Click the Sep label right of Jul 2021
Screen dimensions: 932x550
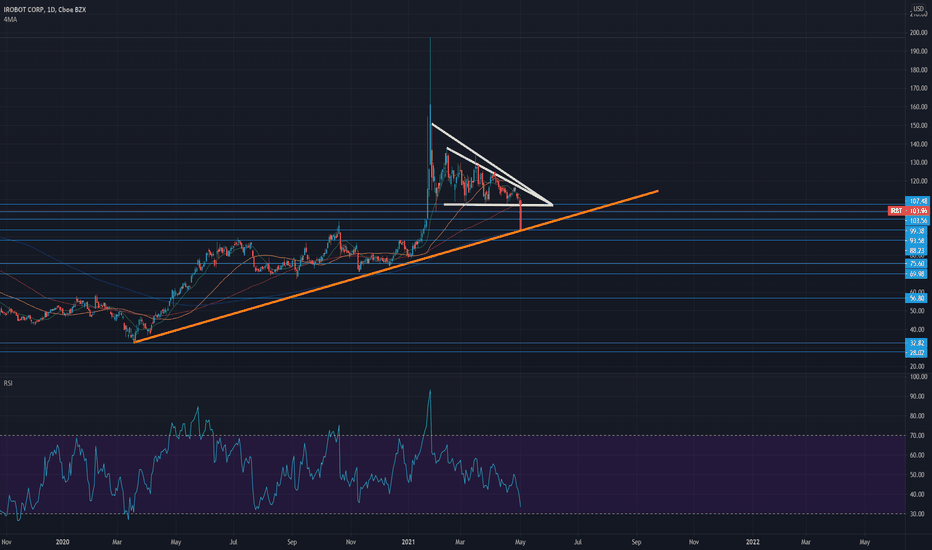(x=636, y=542)
